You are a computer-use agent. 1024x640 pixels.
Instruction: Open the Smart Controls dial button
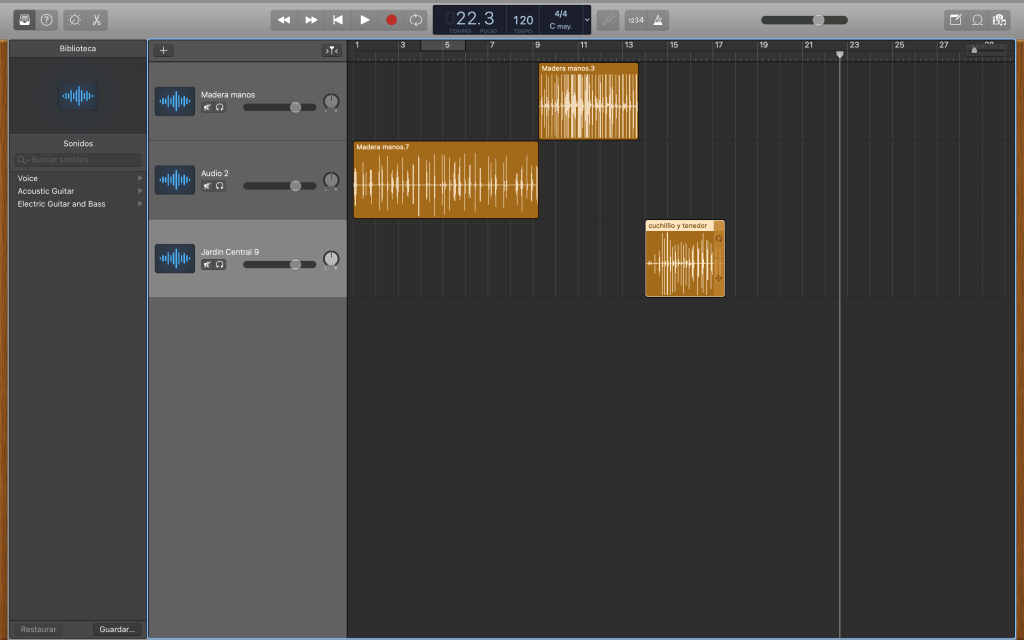tap(73, 20)
